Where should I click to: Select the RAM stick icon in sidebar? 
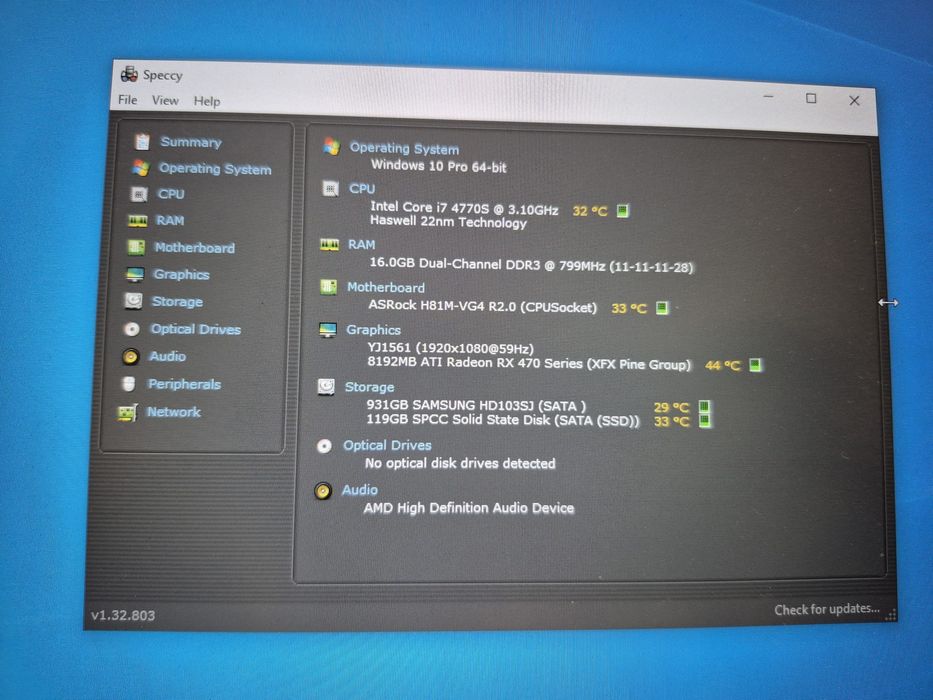[137, 221]
